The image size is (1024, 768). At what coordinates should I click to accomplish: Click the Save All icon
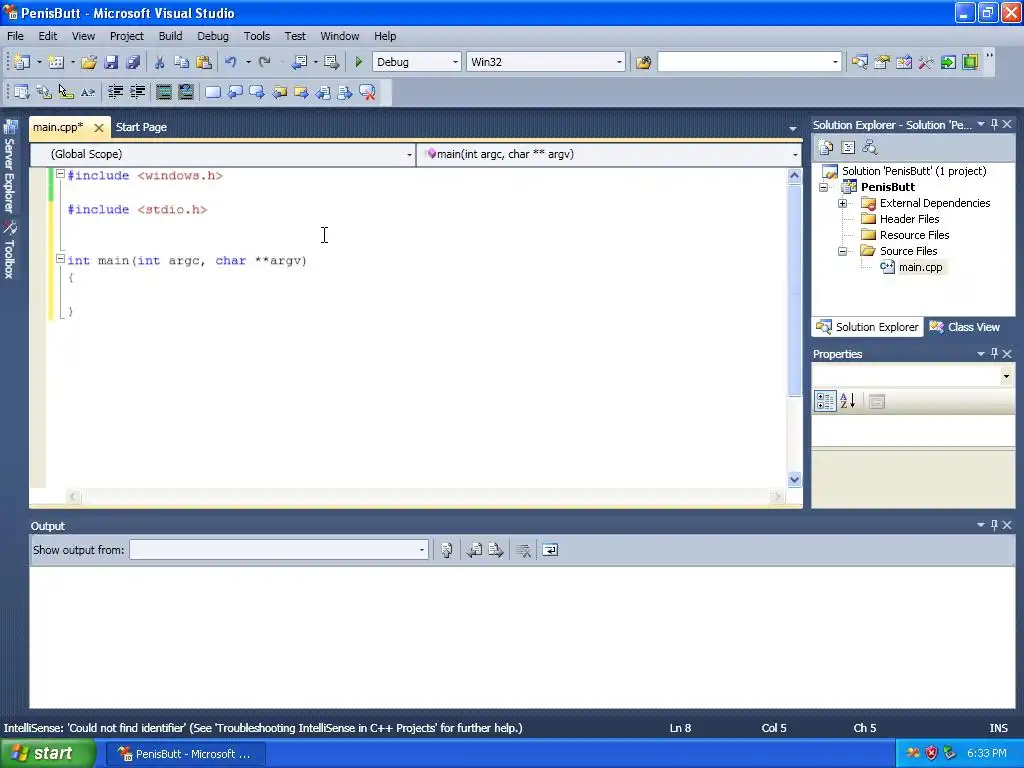click(x=133, y=62)
